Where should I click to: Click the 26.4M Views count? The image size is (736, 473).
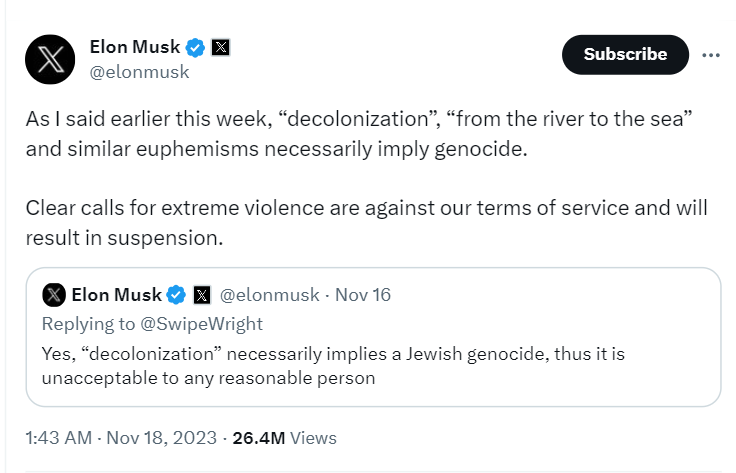[x=284, y=438]
